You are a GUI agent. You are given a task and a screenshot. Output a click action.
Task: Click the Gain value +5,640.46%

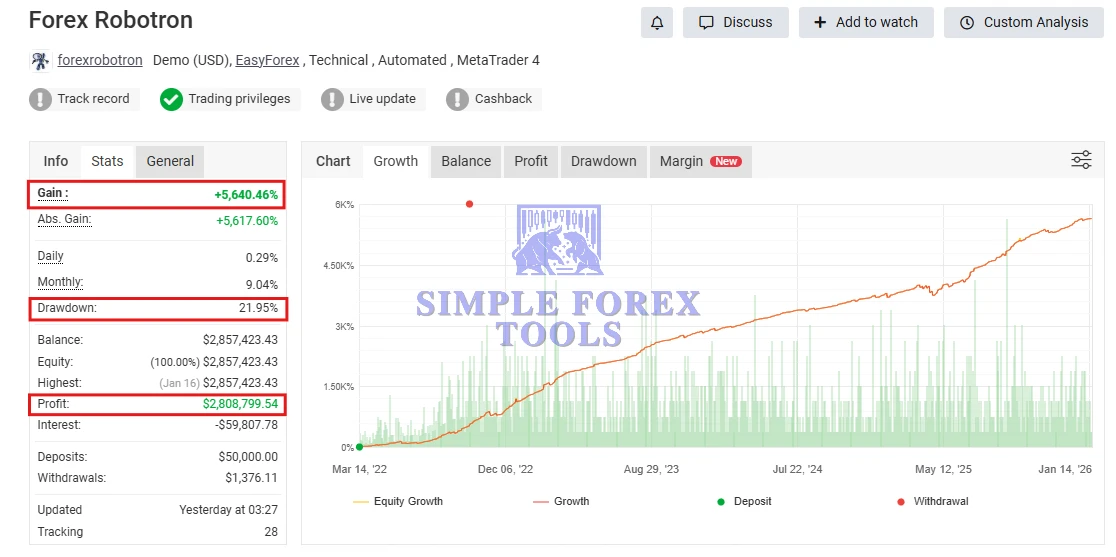pos(246,195)
